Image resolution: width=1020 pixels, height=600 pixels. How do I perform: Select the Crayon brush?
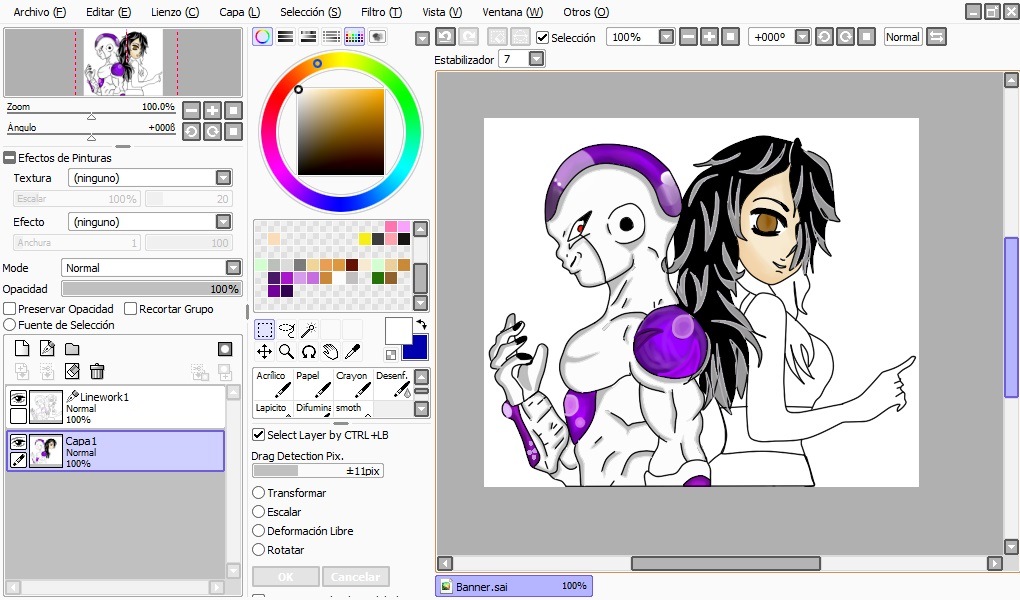pyautogui.click(x=353, y=384)
